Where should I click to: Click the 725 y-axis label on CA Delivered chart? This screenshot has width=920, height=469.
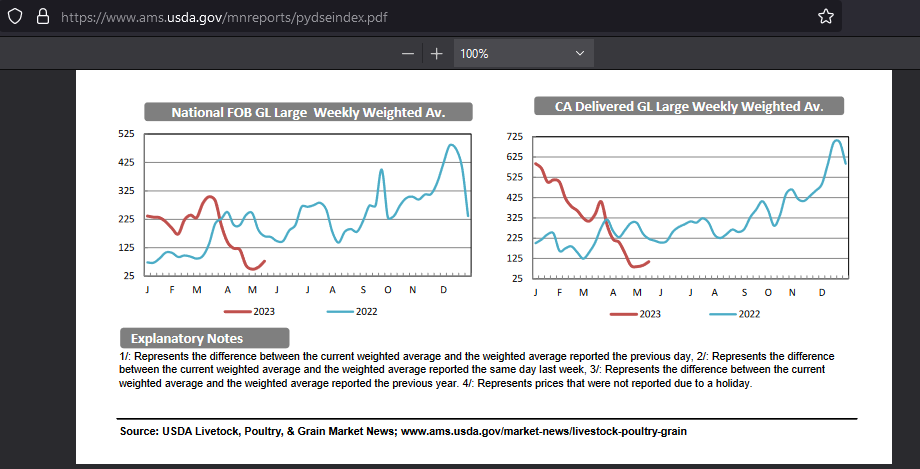[515, 136]
